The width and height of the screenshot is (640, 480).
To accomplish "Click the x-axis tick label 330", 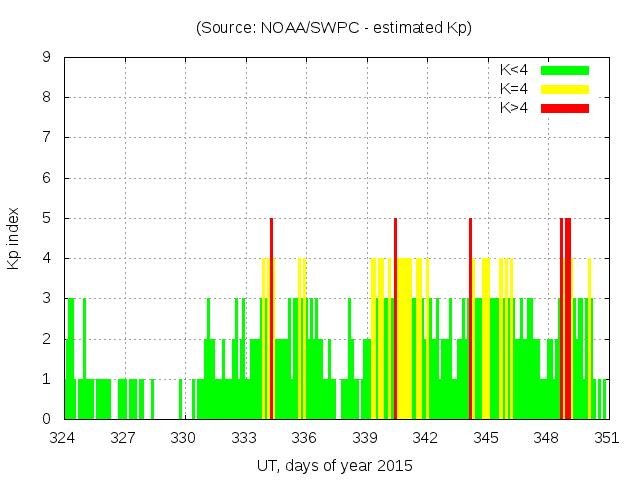I will pos(184,438).
